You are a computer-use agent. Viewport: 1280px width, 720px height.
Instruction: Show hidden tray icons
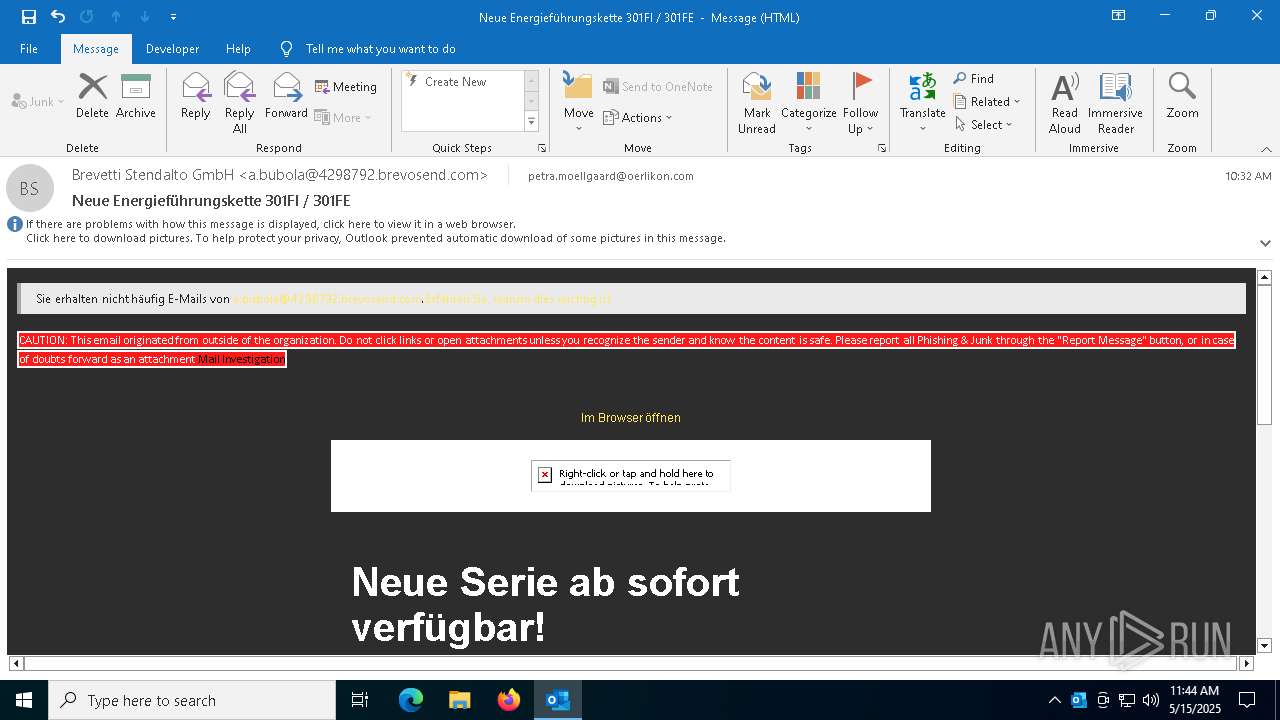[1055, 700]
